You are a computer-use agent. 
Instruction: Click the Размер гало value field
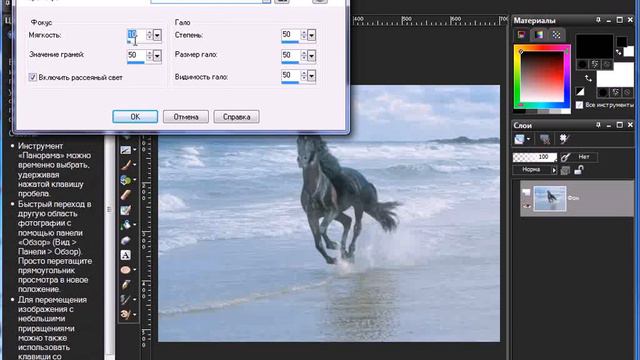pyautogui.click(x=291, y=56)
